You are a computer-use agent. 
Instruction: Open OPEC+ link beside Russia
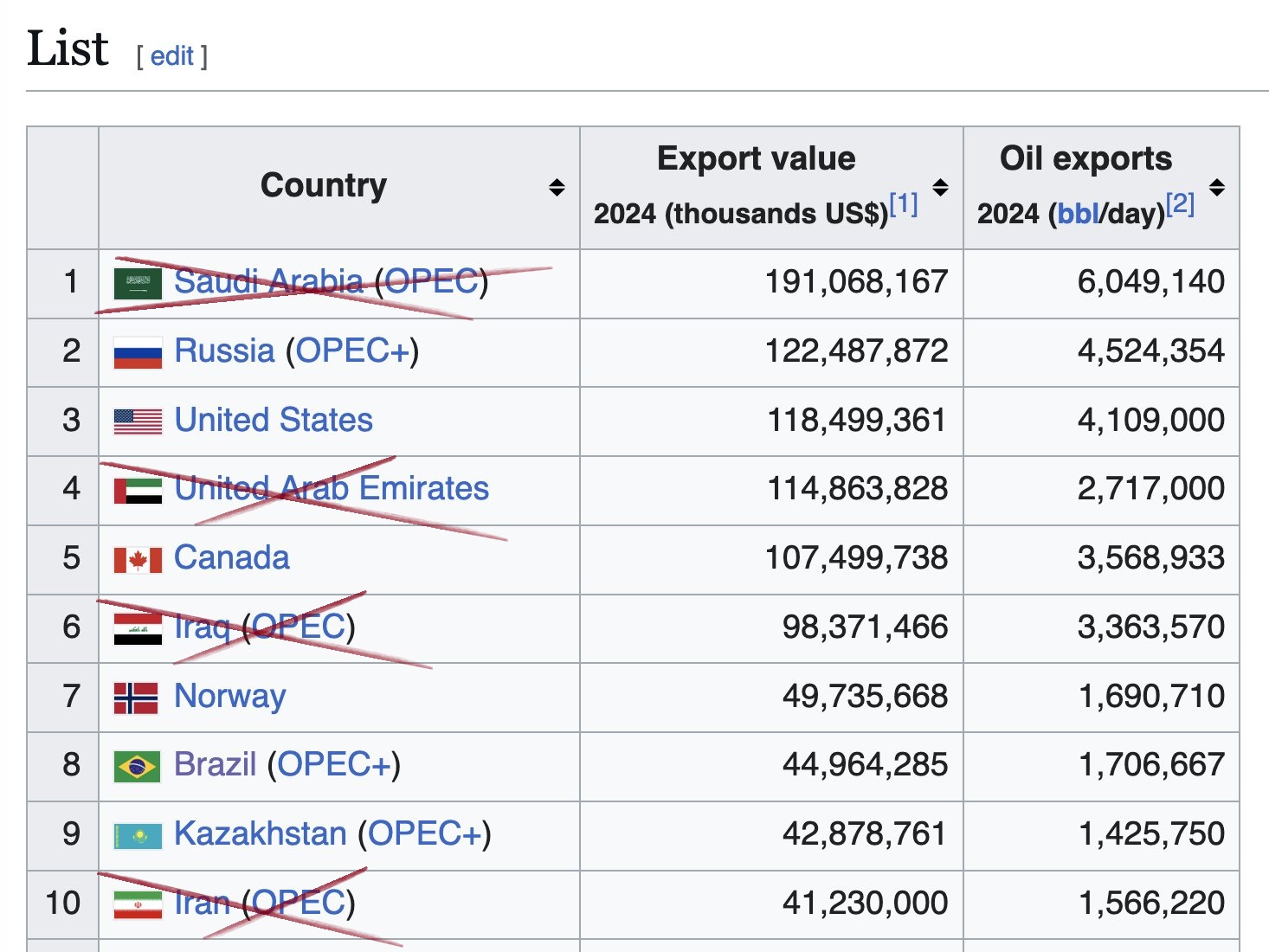pos(352,351)
